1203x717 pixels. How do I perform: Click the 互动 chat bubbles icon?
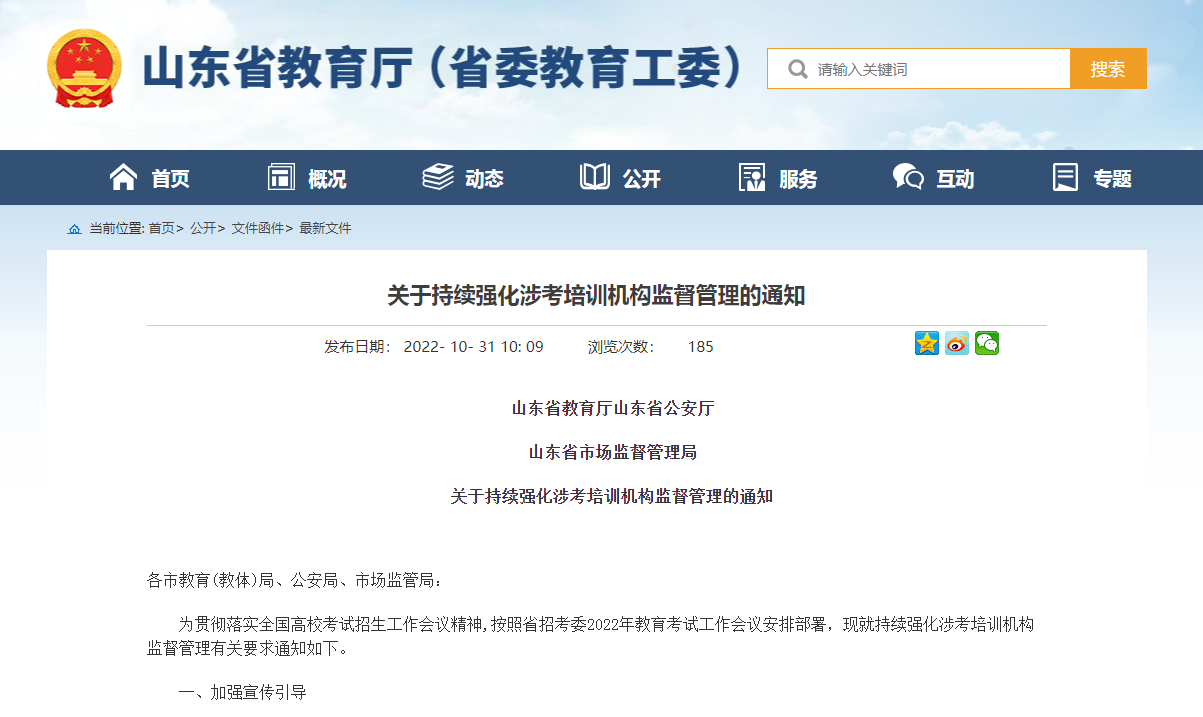pyautogui.click(x=908, y=177)
